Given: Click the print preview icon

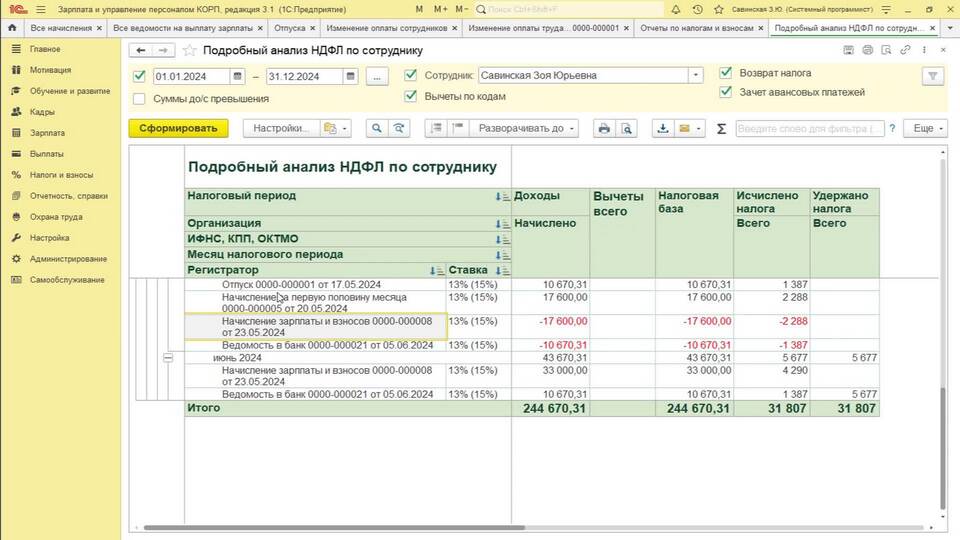Looking at the screenshot, I should (626, 129).
